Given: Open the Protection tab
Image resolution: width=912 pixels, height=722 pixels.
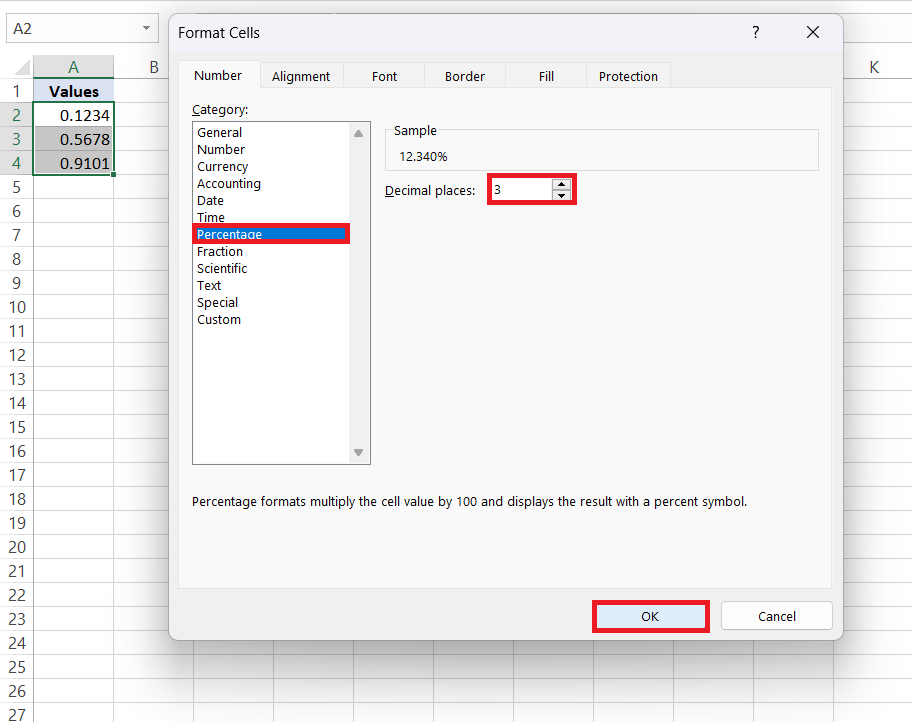Looking at the screenshot, I should click(628, 76).
